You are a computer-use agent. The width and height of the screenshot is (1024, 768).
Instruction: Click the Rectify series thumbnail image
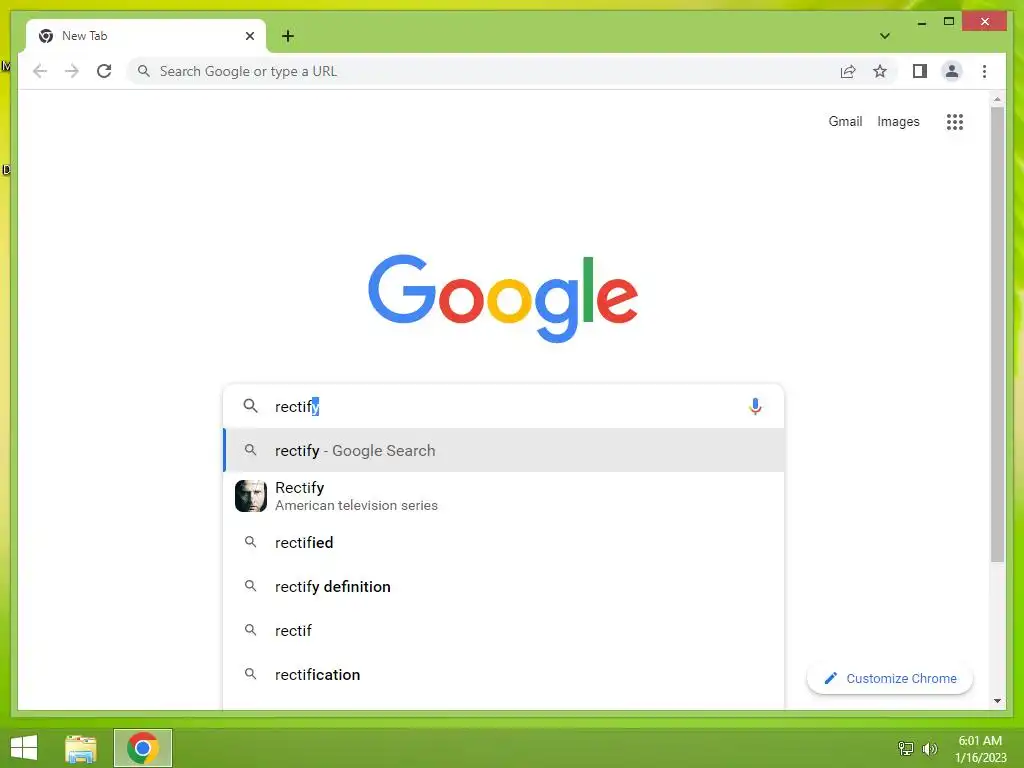tap(251, 496)
